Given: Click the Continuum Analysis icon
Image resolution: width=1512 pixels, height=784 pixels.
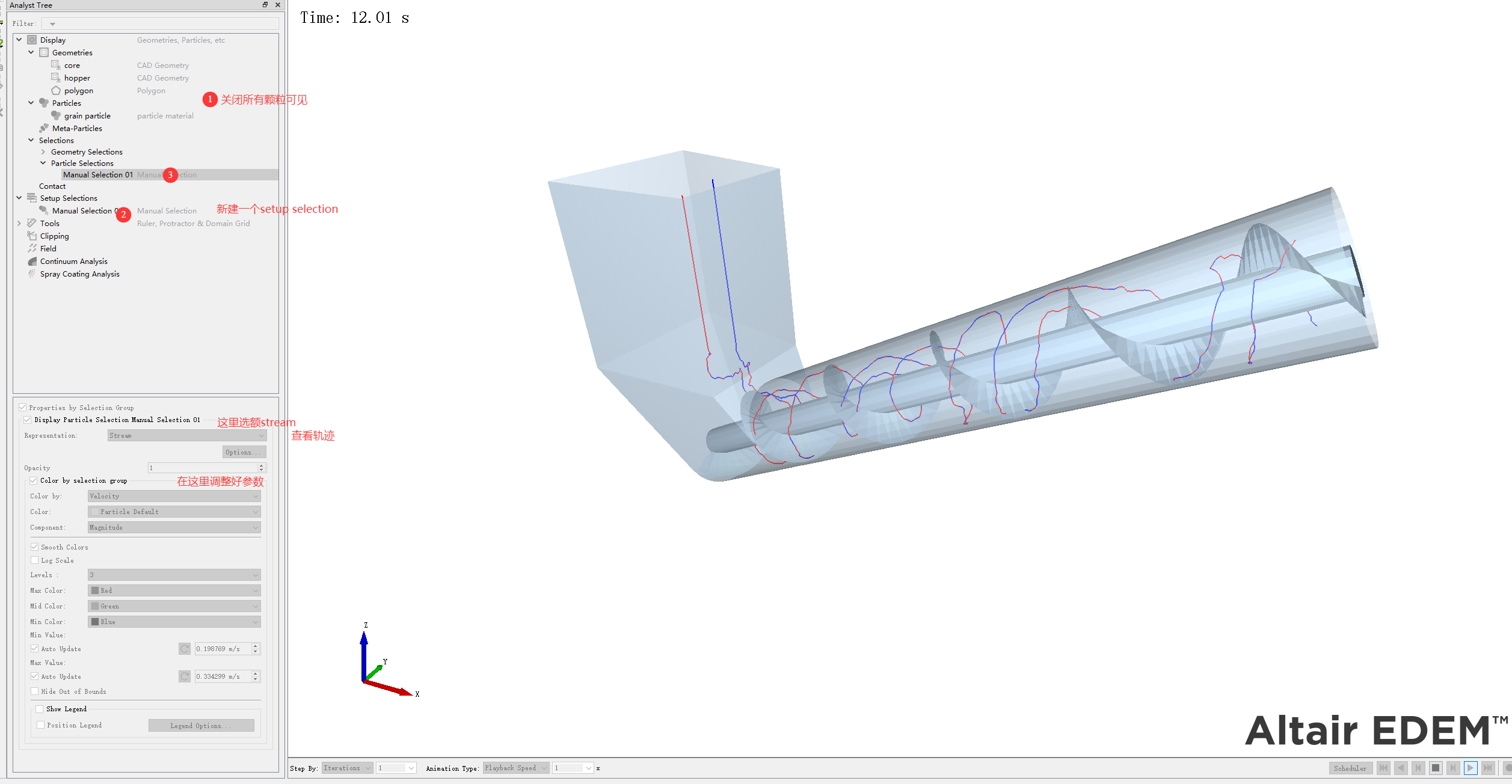Looking at the screenshot, I should (32, 261).
